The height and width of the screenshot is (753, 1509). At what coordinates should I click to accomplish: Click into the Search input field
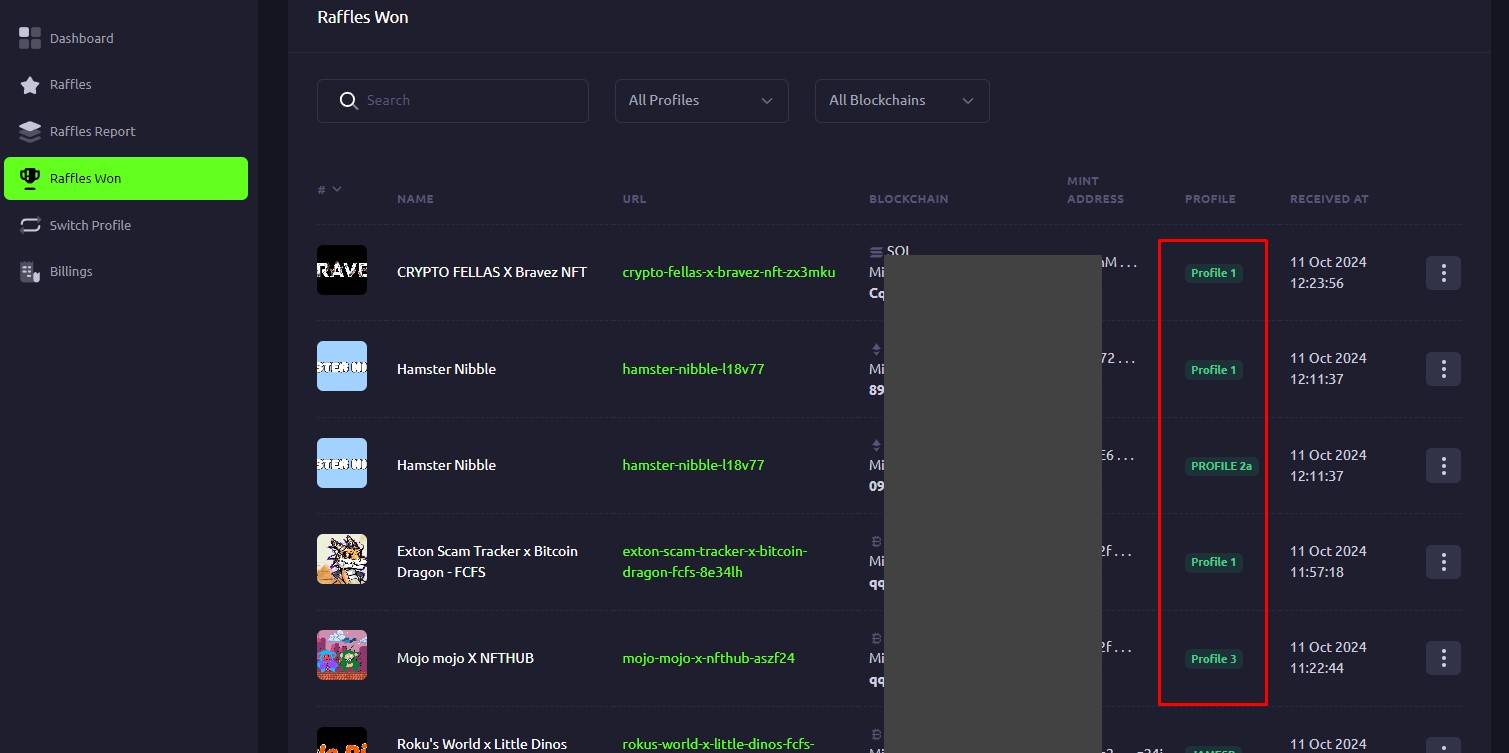click(470, 100)
